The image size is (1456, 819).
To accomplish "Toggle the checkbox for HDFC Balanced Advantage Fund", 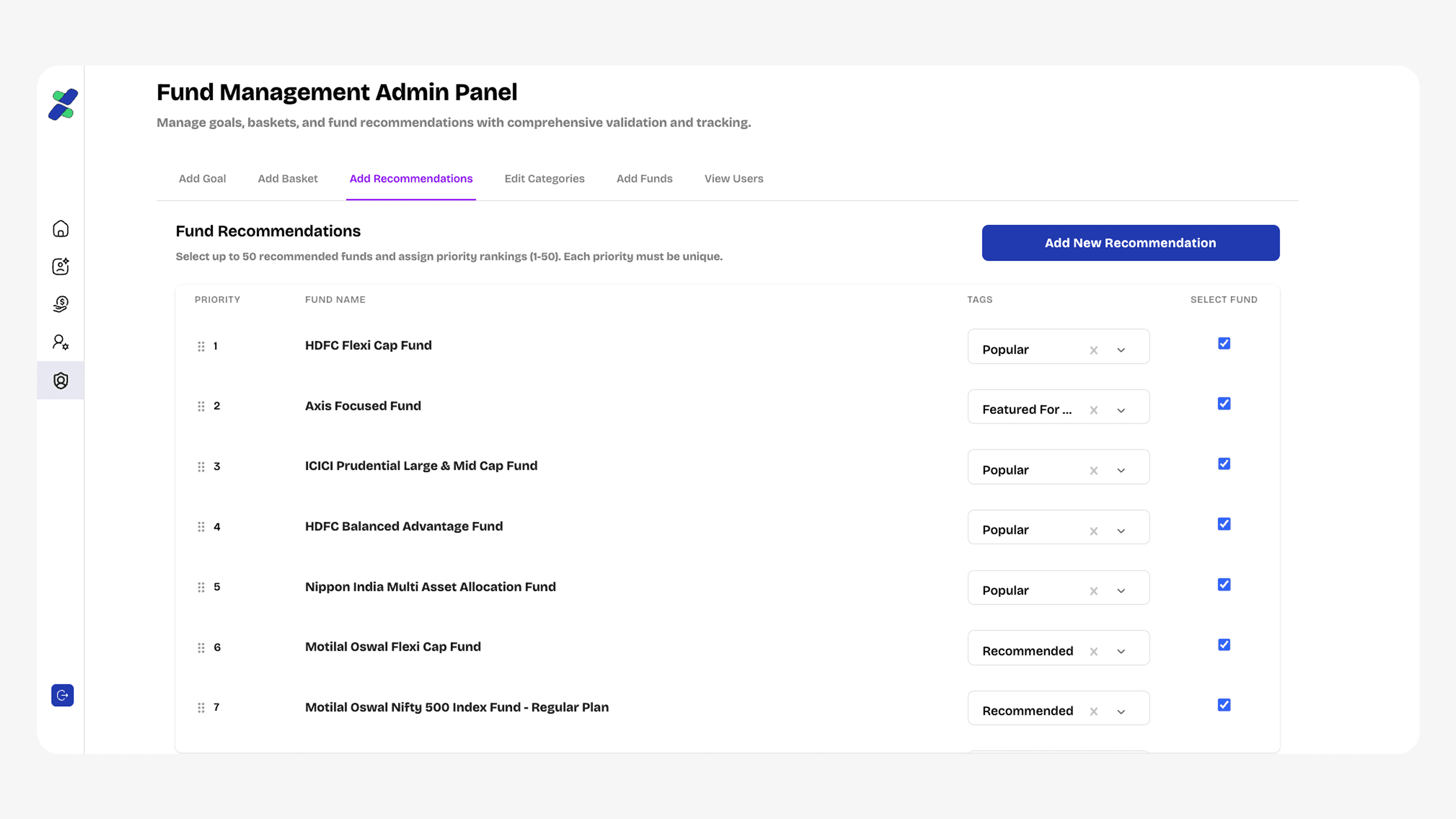I will (1224, 524).
